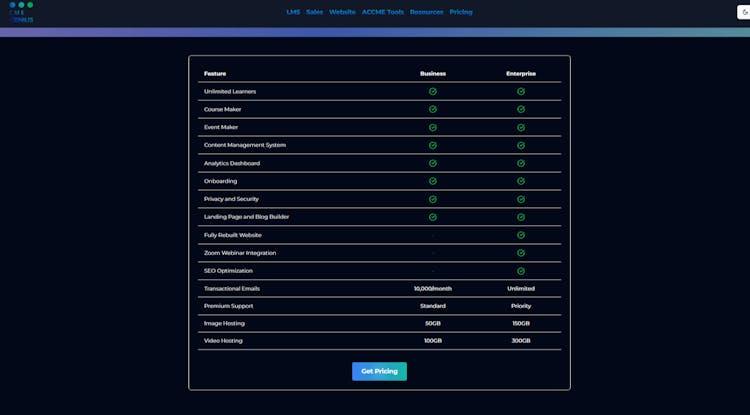Viewport: 750px width, 415px height.
Task: Click Business checkmark for Analytics Dashboard
Action: (x=433, y=163)
